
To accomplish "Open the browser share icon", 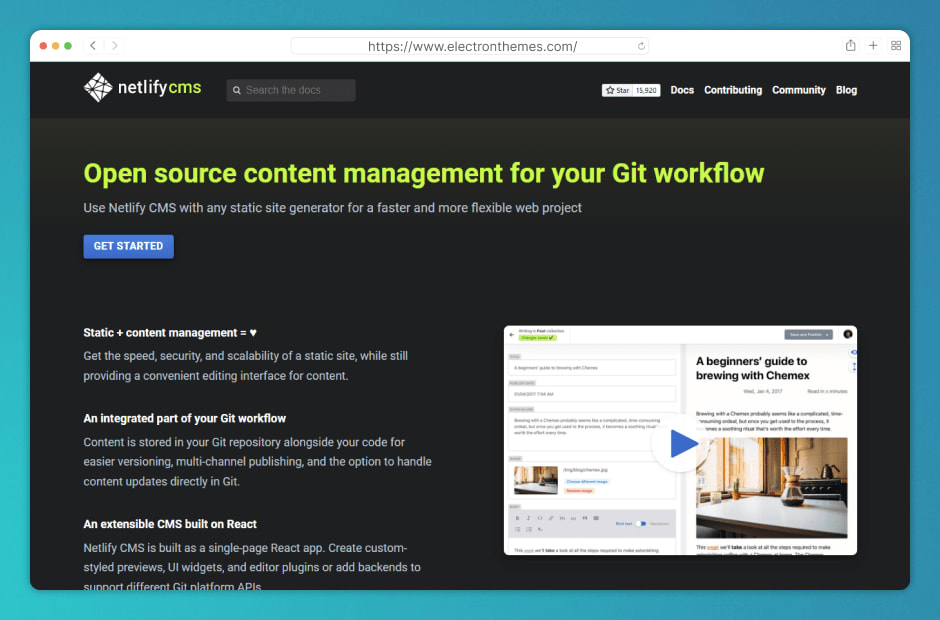I will click(850, 46).
